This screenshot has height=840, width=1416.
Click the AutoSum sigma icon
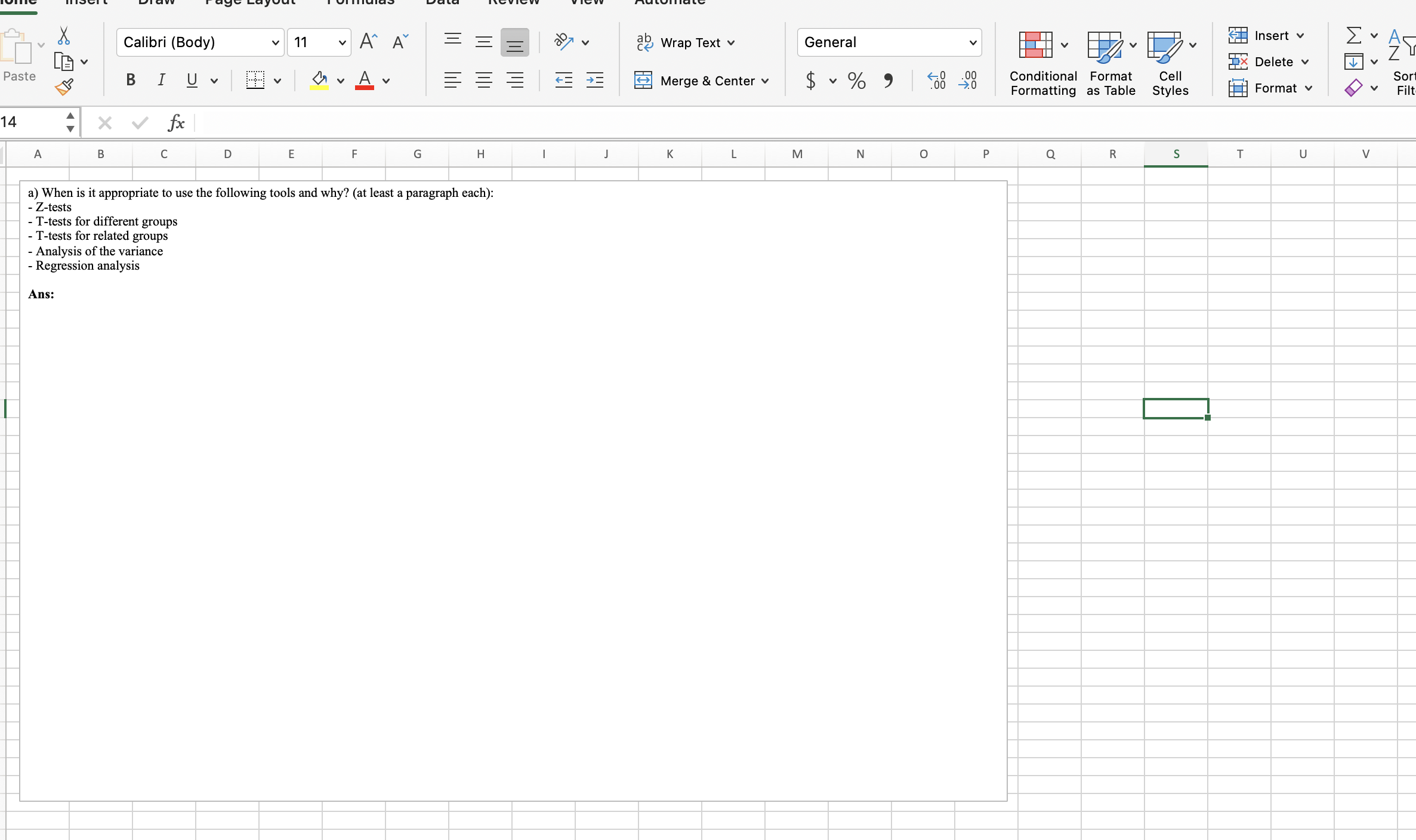click(1354, 36)
